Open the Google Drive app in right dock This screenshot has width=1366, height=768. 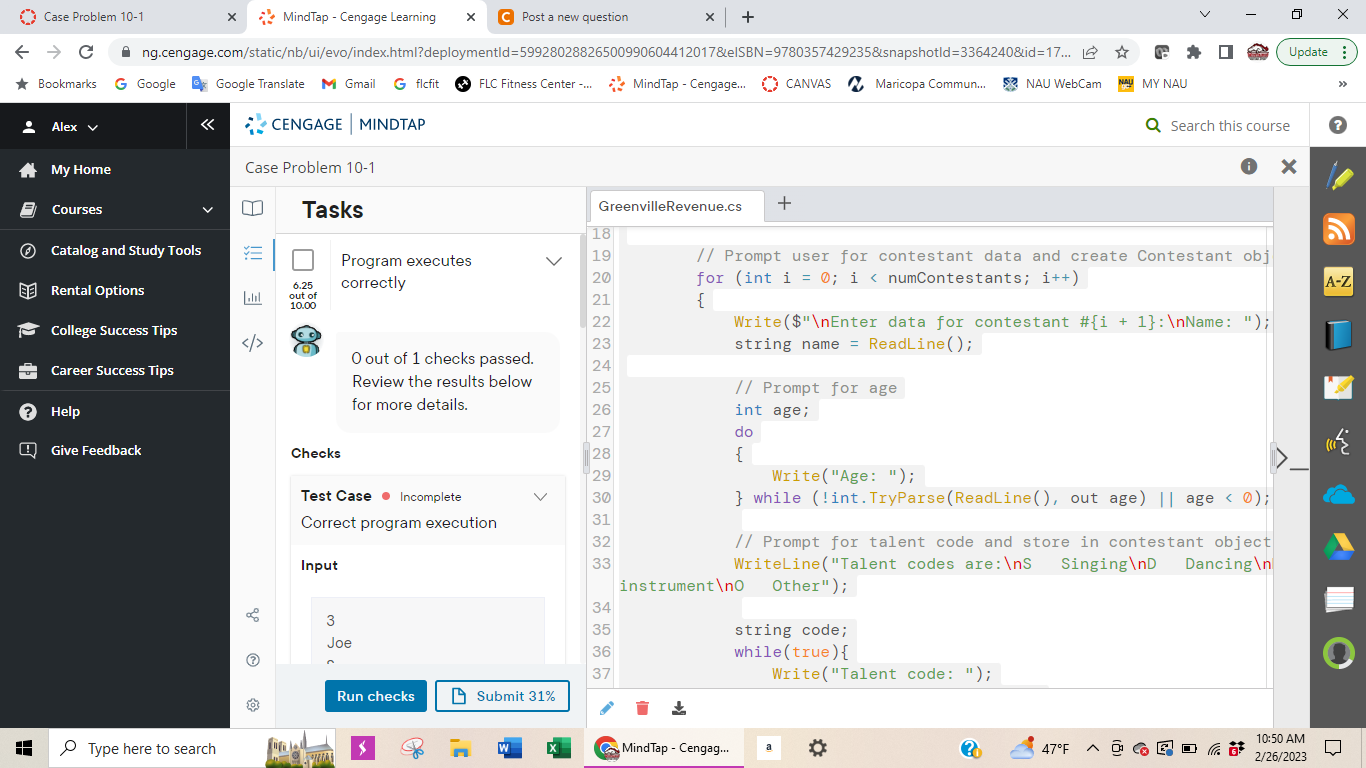1338,547
